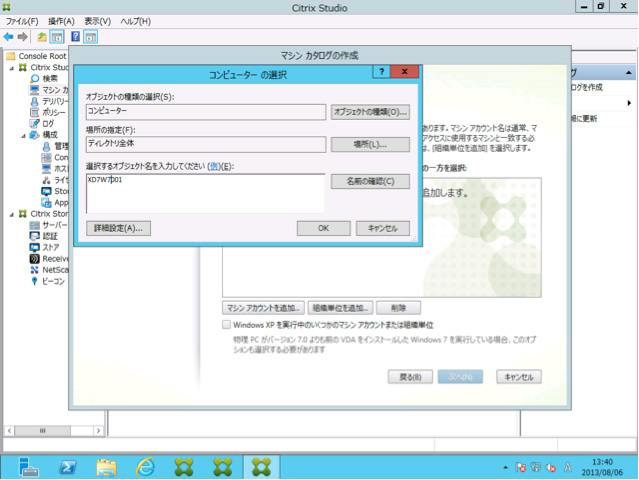Image resolution: width=639 pixels, height=480 pixels.
Task: Open the ファイル(F) menu
Action: point(22,21)
